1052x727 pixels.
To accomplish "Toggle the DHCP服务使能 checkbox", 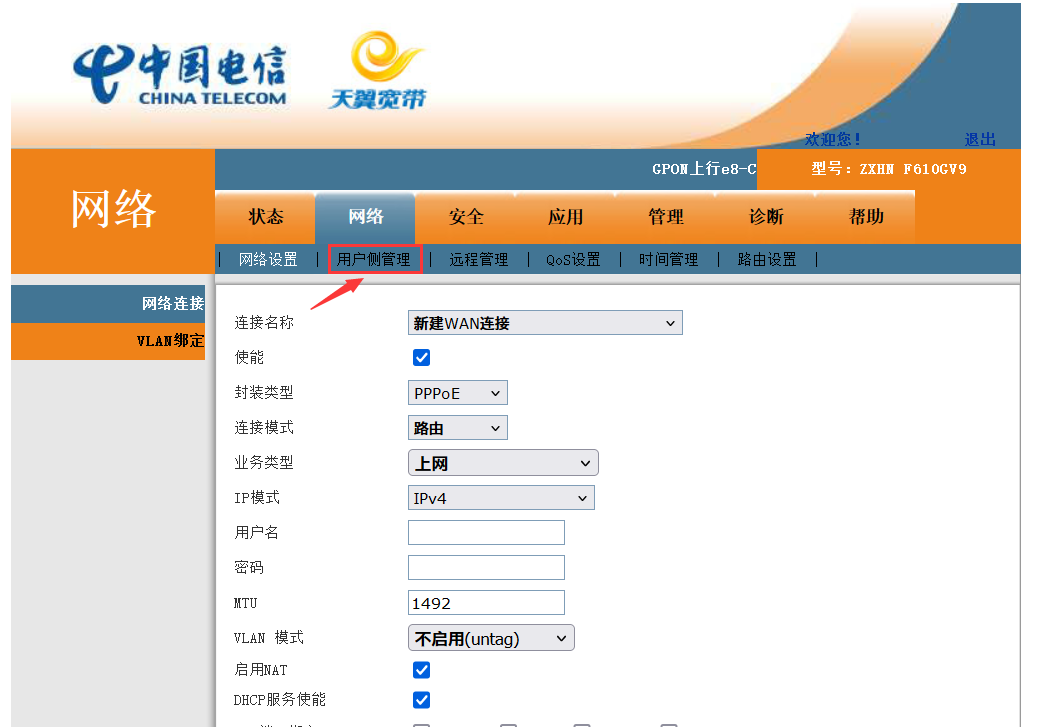I will [421, 700].
